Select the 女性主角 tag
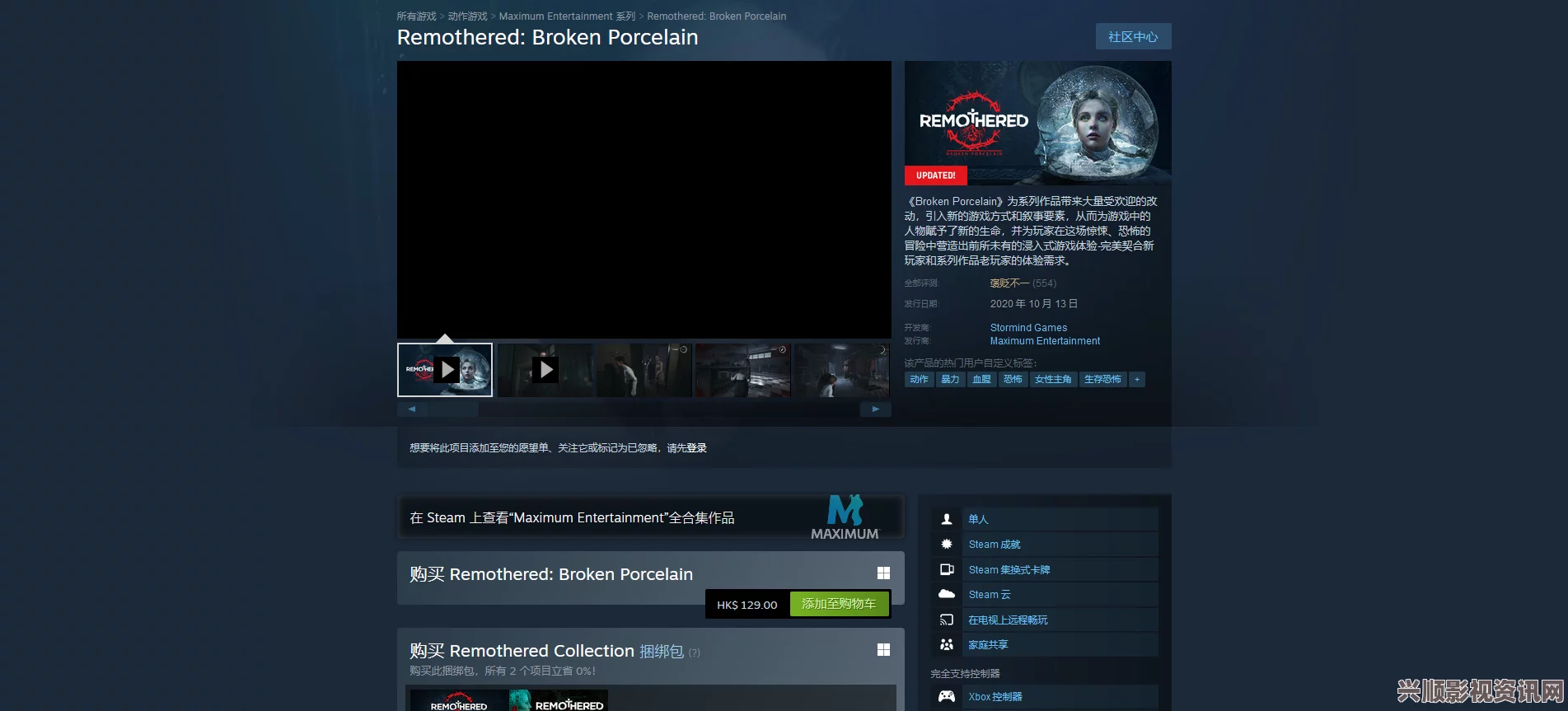This screenshot has height=711, width=1568. [1053, 379]
